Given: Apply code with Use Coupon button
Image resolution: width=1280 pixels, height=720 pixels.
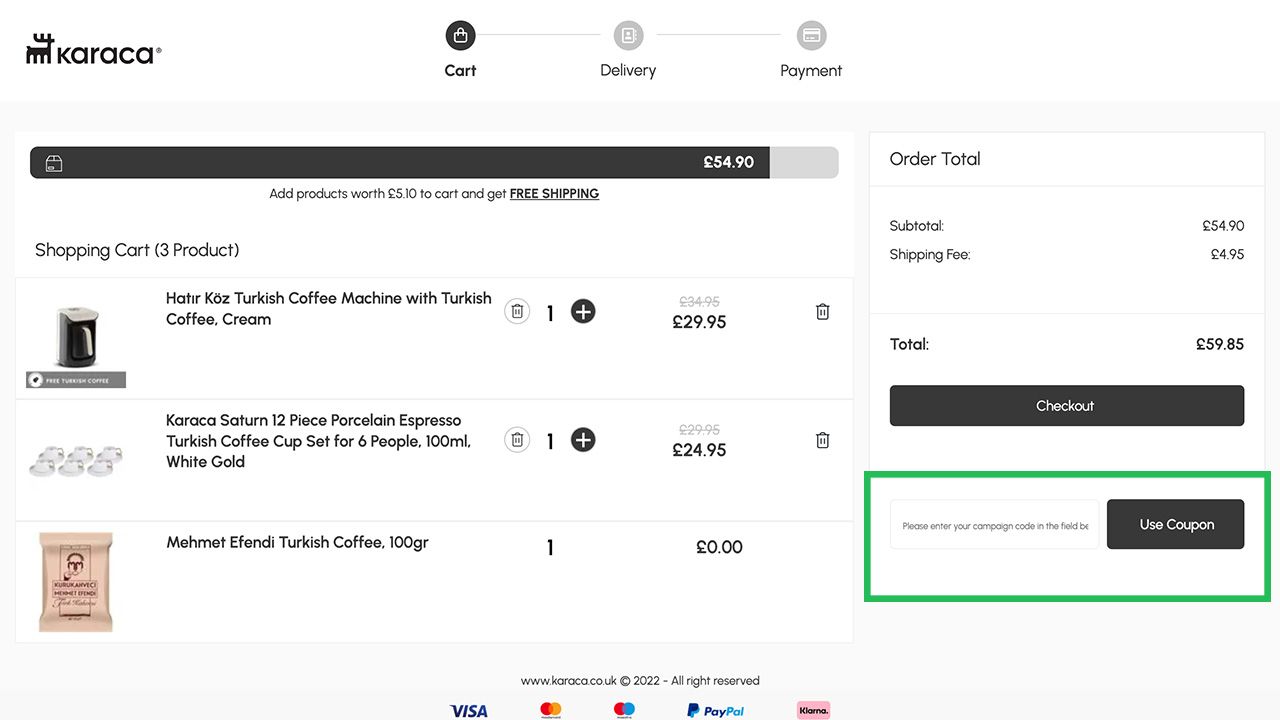Looking at the screenshot, I should (1176, 524).
